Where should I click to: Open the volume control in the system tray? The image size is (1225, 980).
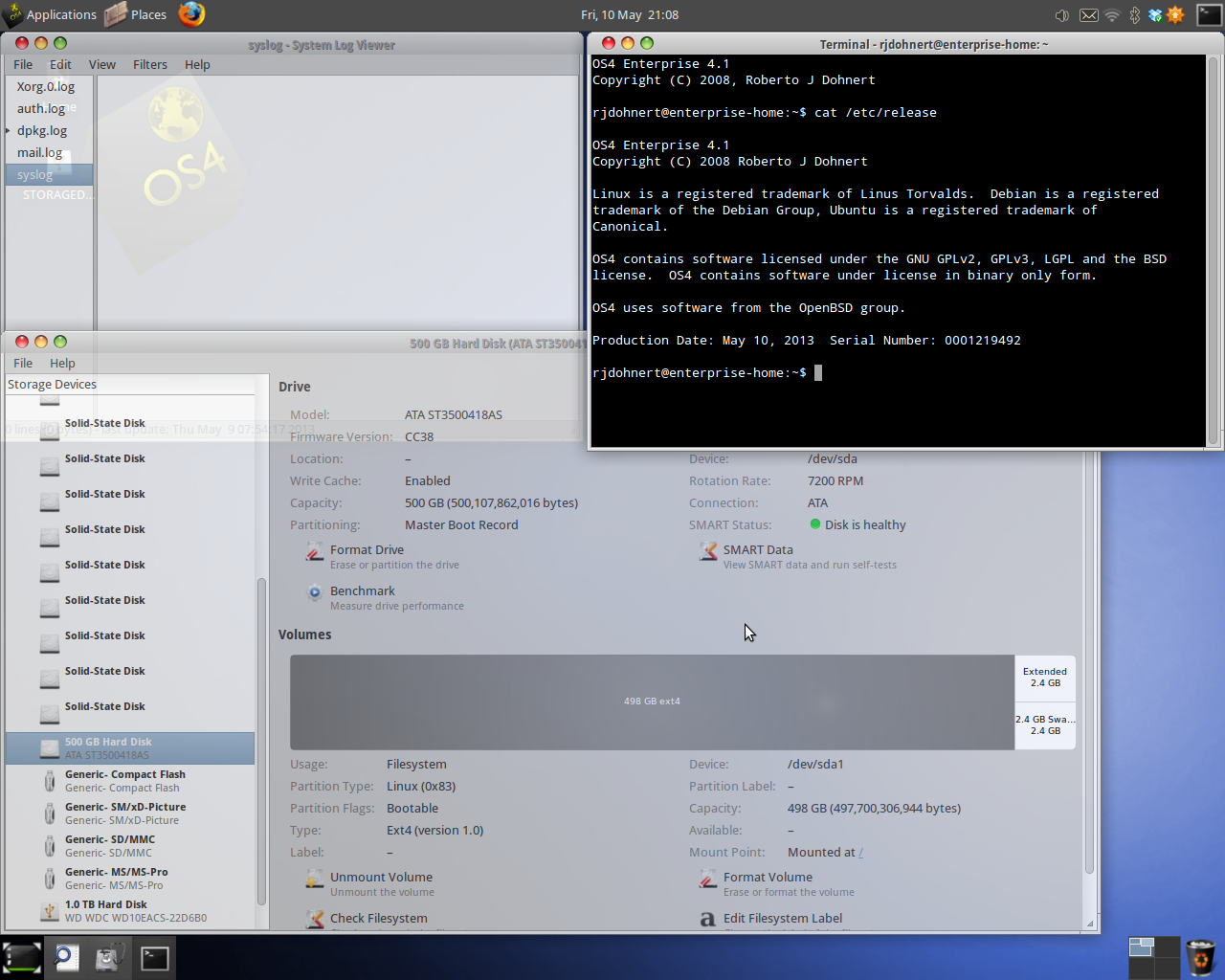pyautogui.click(x=1062, y=15)
